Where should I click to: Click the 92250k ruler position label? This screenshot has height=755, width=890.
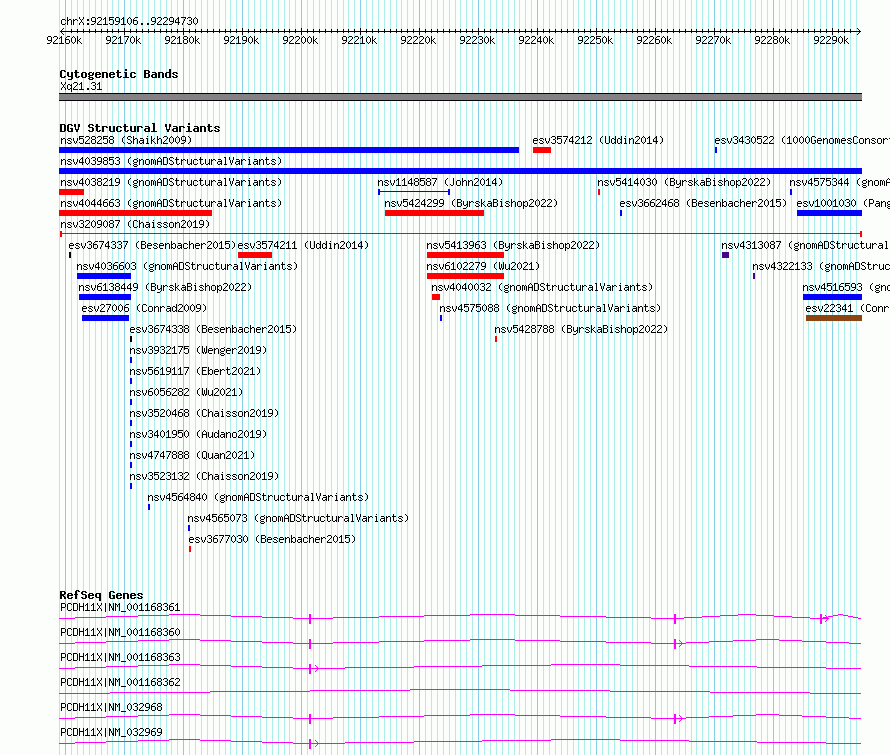point(595,40)
